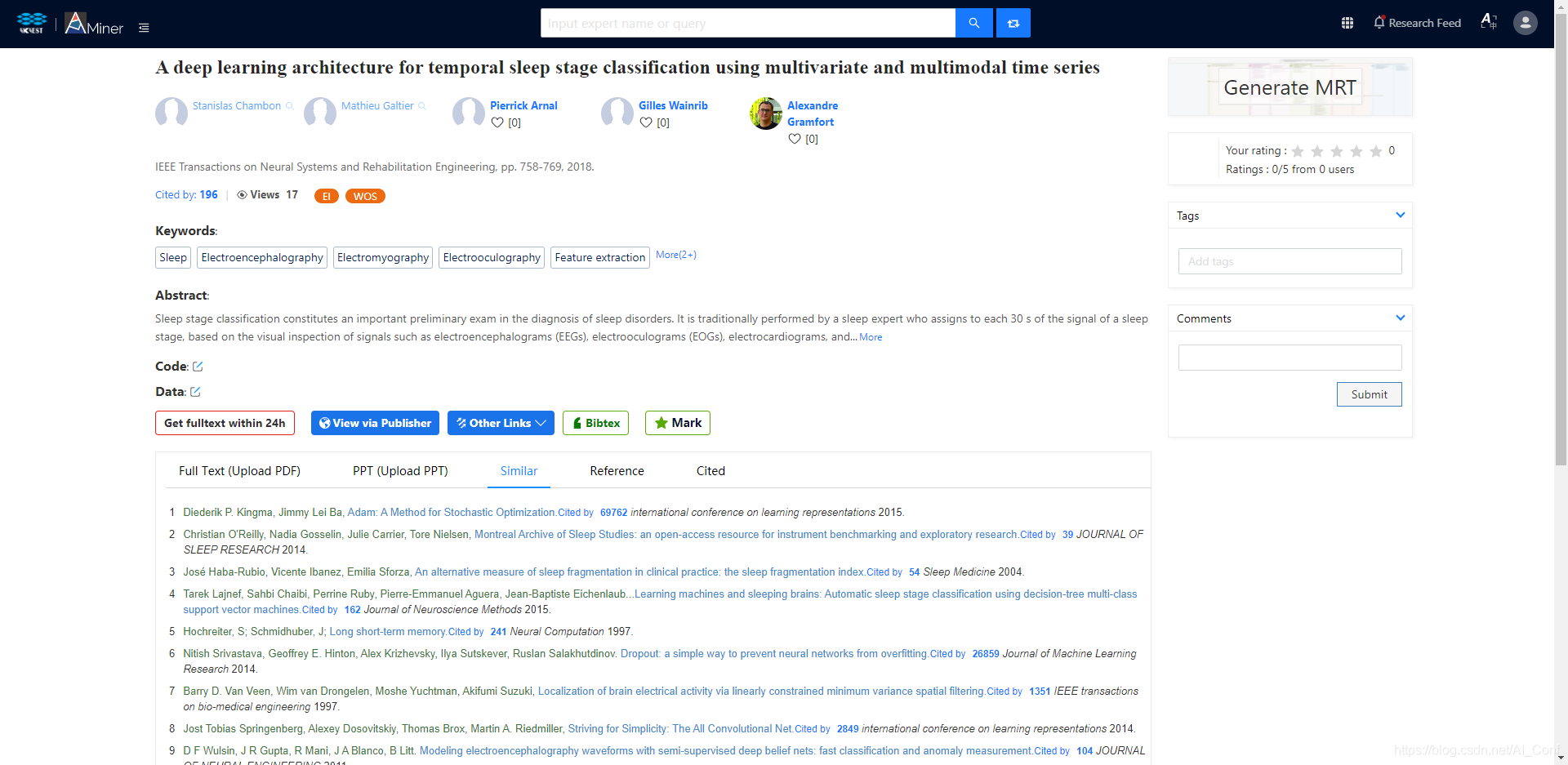Image resolution: width=1568 pixels, height=765 pixels.
Task: Rate the paper three stars
Action: [x=1337, y=151]
